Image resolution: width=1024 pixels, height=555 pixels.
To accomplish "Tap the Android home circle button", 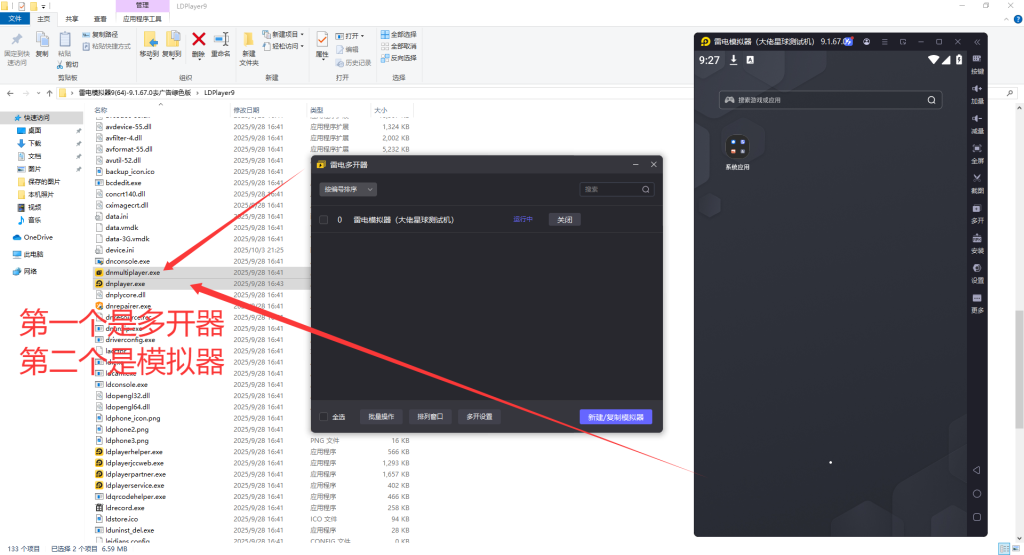I will click(976, 494).
